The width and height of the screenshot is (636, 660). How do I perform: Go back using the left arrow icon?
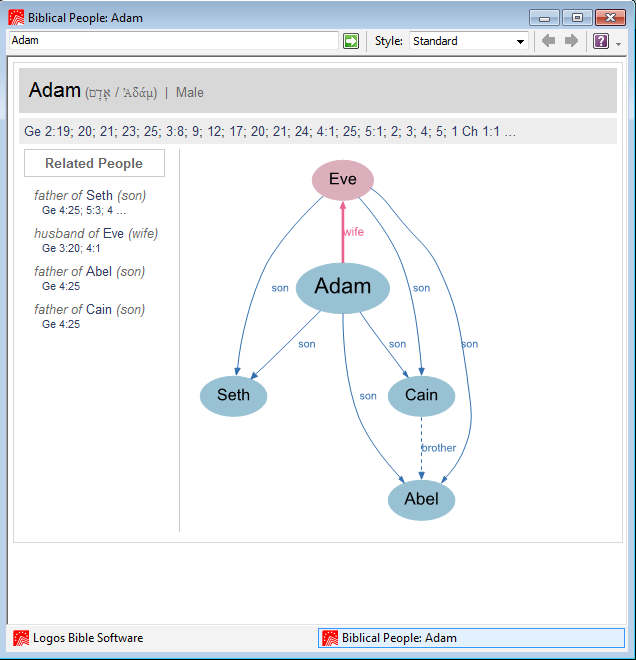pos(548,41)
